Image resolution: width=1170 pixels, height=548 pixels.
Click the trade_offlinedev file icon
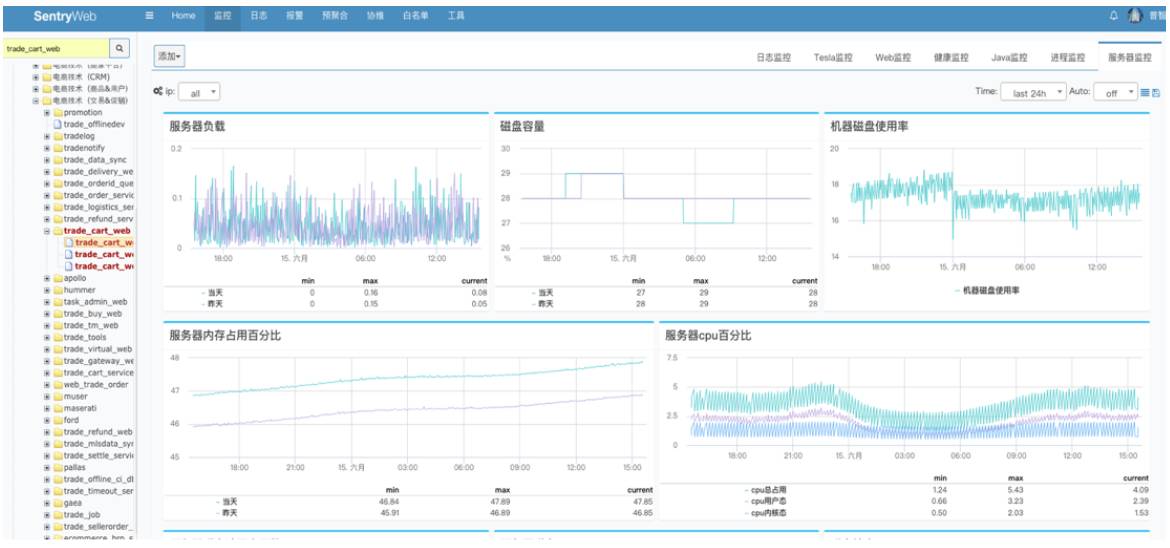coord(57,124)
